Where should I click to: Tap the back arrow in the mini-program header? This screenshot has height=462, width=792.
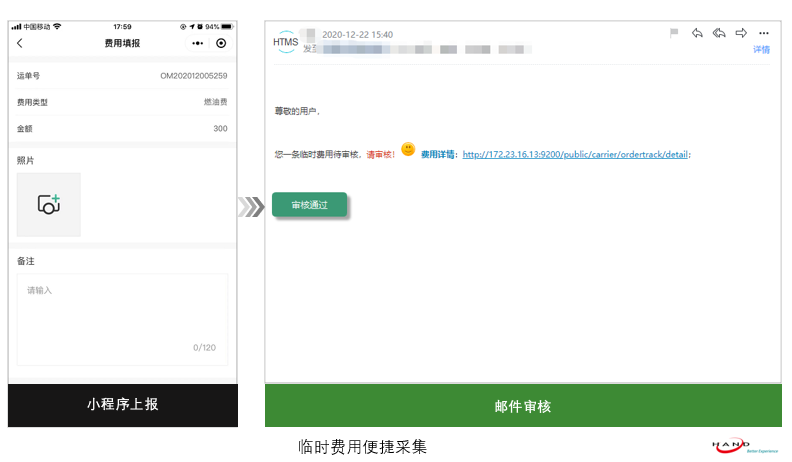click(19, 43)
